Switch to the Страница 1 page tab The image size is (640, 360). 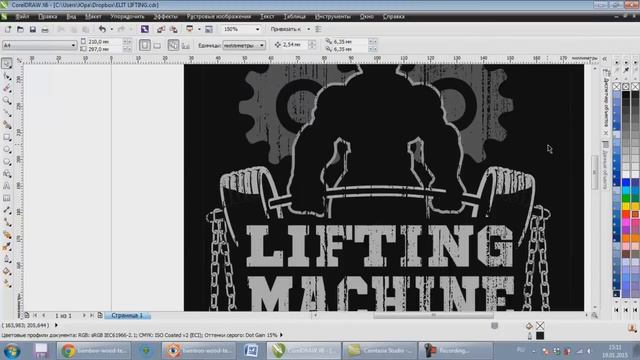tap(127, 316)
